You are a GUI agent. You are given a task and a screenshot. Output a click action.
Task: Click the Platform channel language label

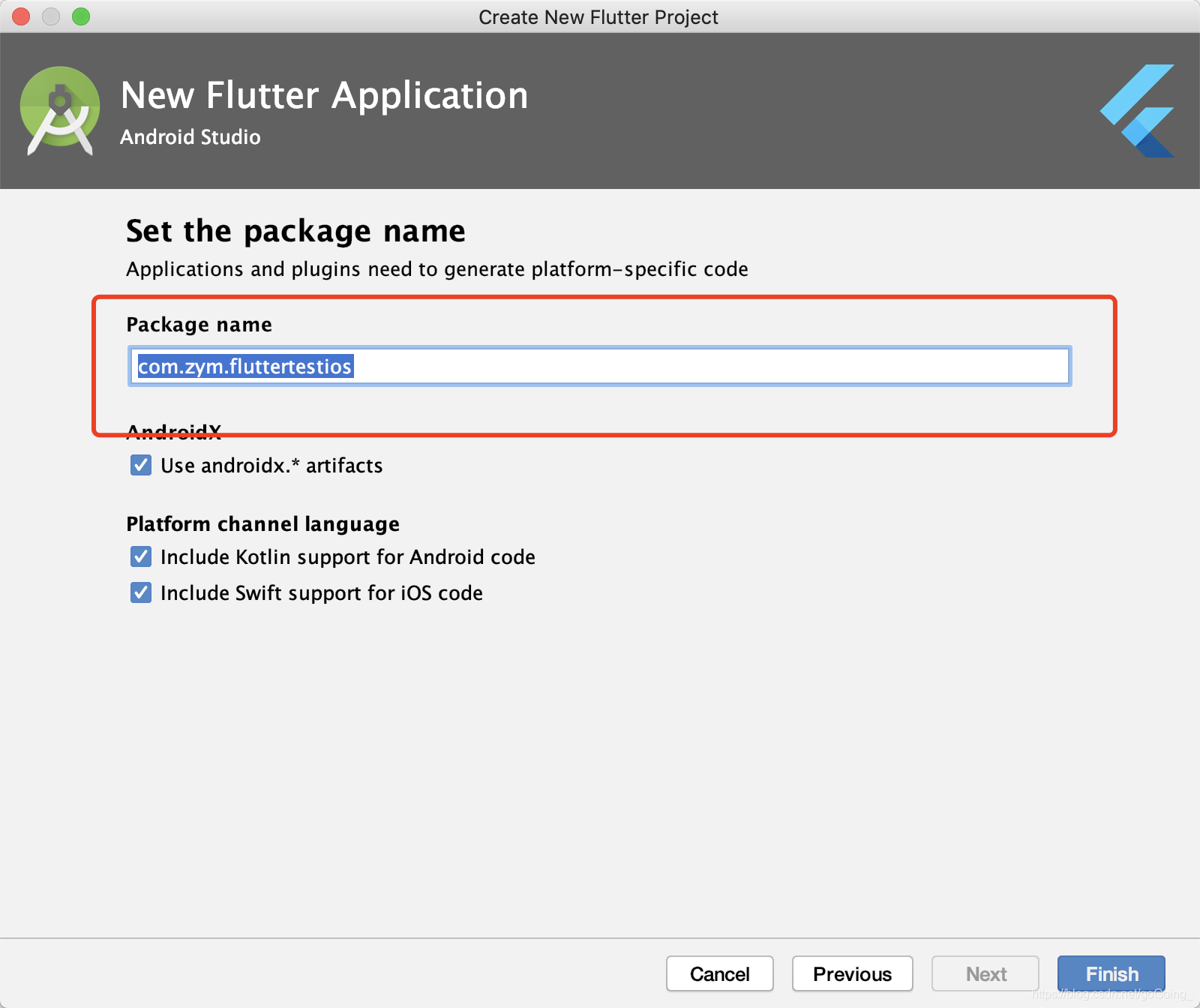(262, 523)
